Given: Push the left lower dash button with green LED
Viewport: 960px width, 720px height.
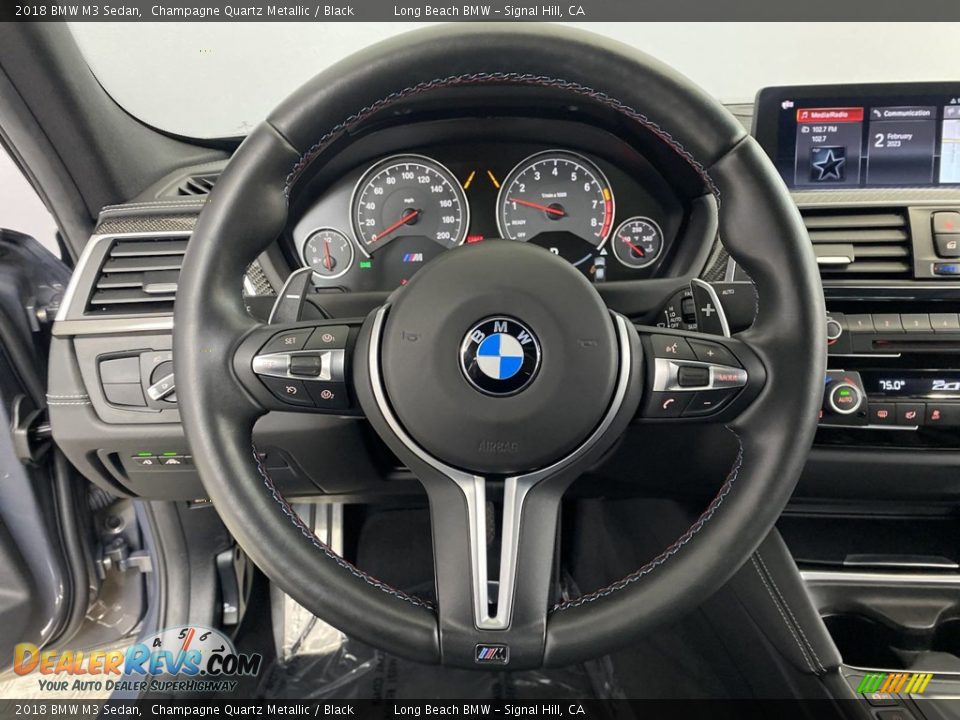Looking at the screenshot, I should pos(145,460).
